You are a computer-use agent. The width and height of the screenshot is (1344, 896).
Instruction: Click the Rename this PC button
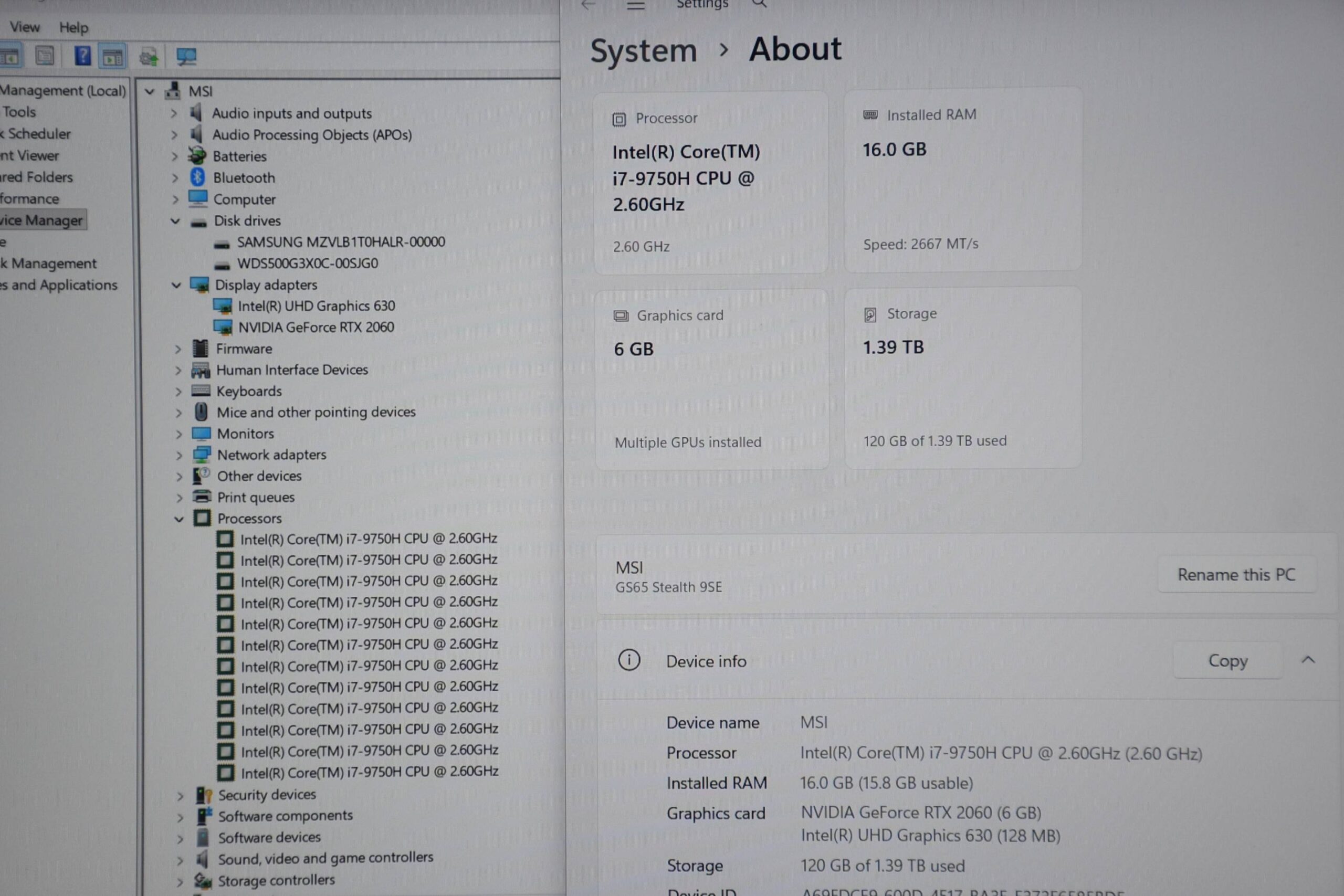(1236, 574)
